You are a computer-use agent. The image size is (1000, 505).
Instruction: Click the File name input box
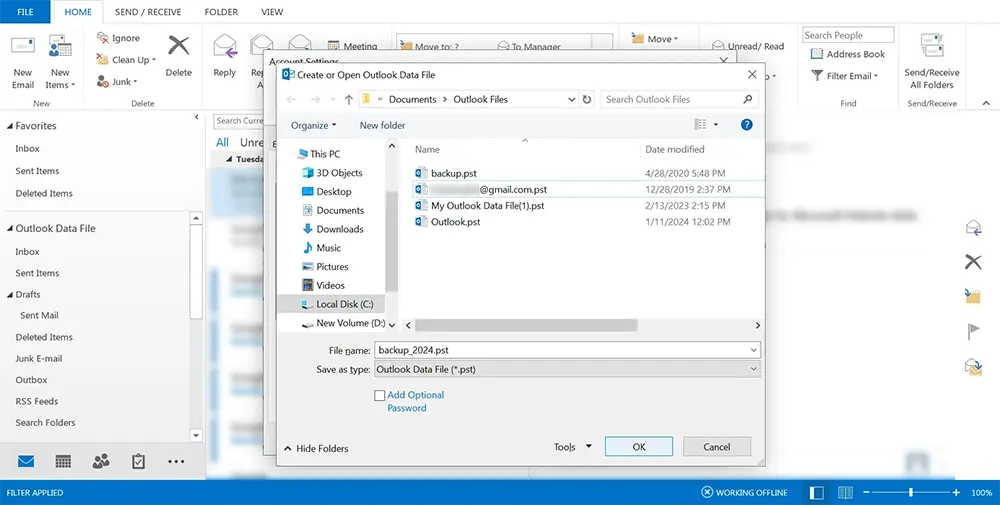(568, 350)
